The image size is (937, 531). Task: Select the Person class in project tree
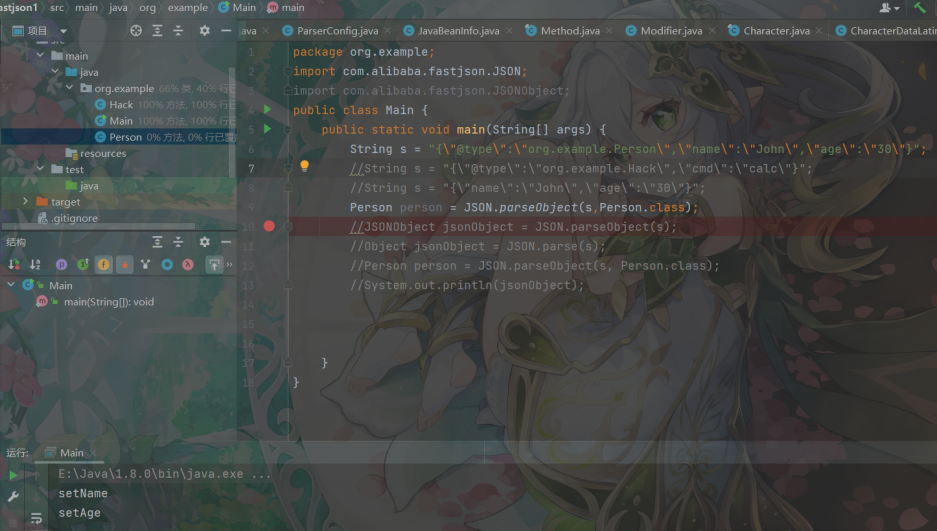pos(125,137)
